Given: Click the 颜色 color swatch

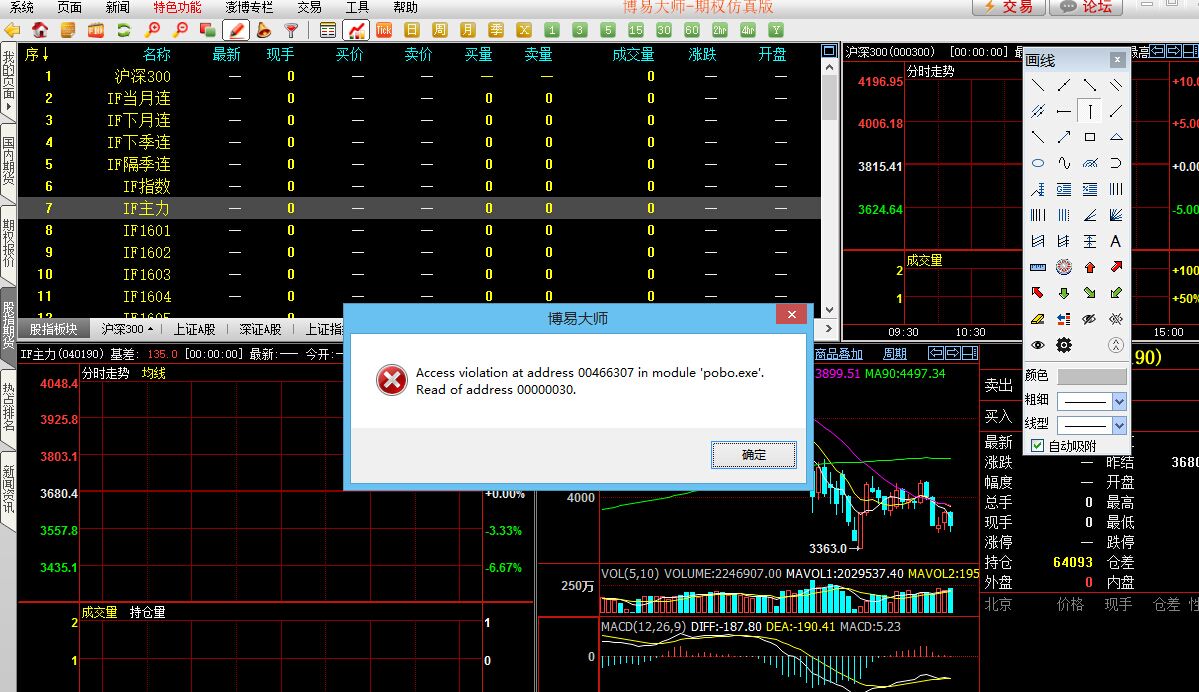Looking at the screenshot, I should pyautogui.click(x=1091, y=376).
